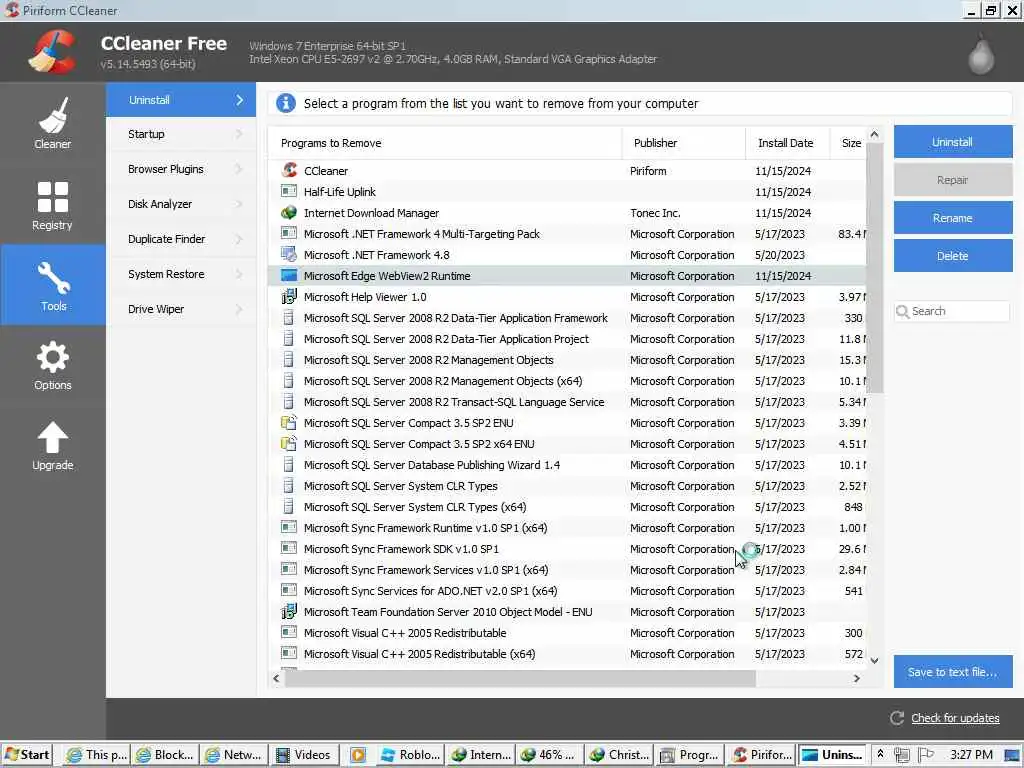
Task: Open the Registry section
Action: (52, 205)
